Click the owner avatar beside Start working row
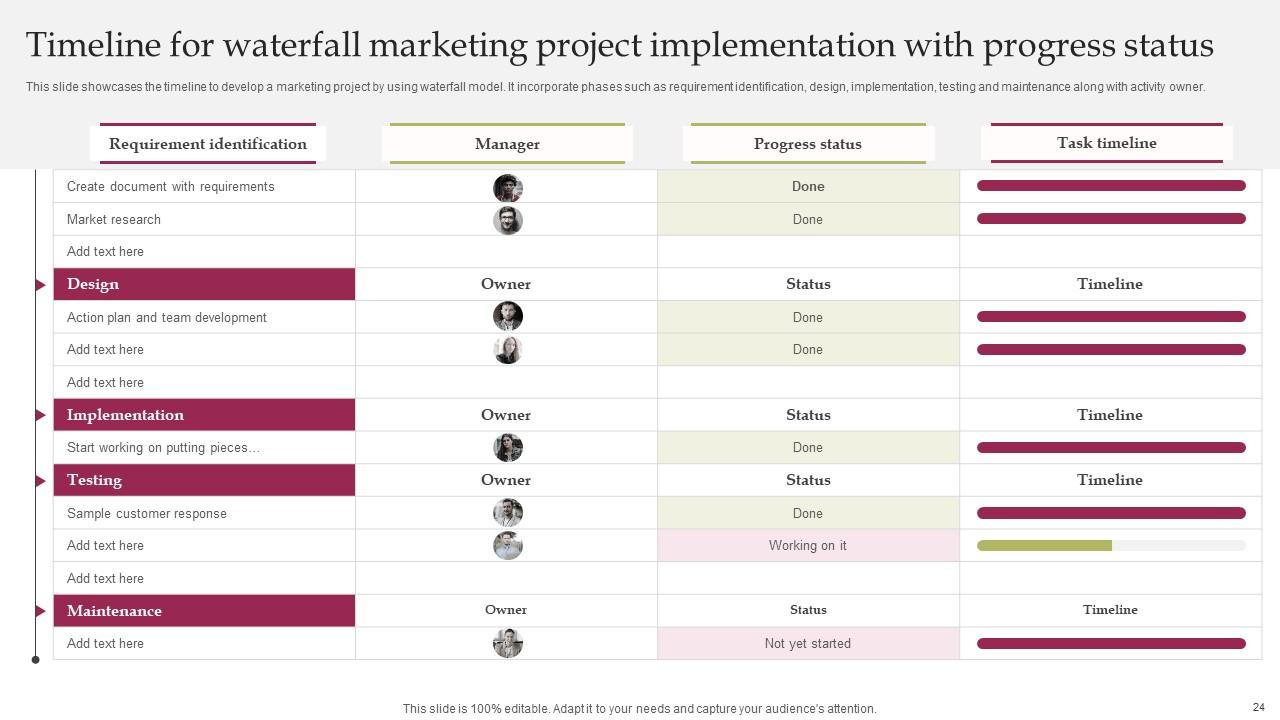1280x720 pixels. click(x=508, y=448)
